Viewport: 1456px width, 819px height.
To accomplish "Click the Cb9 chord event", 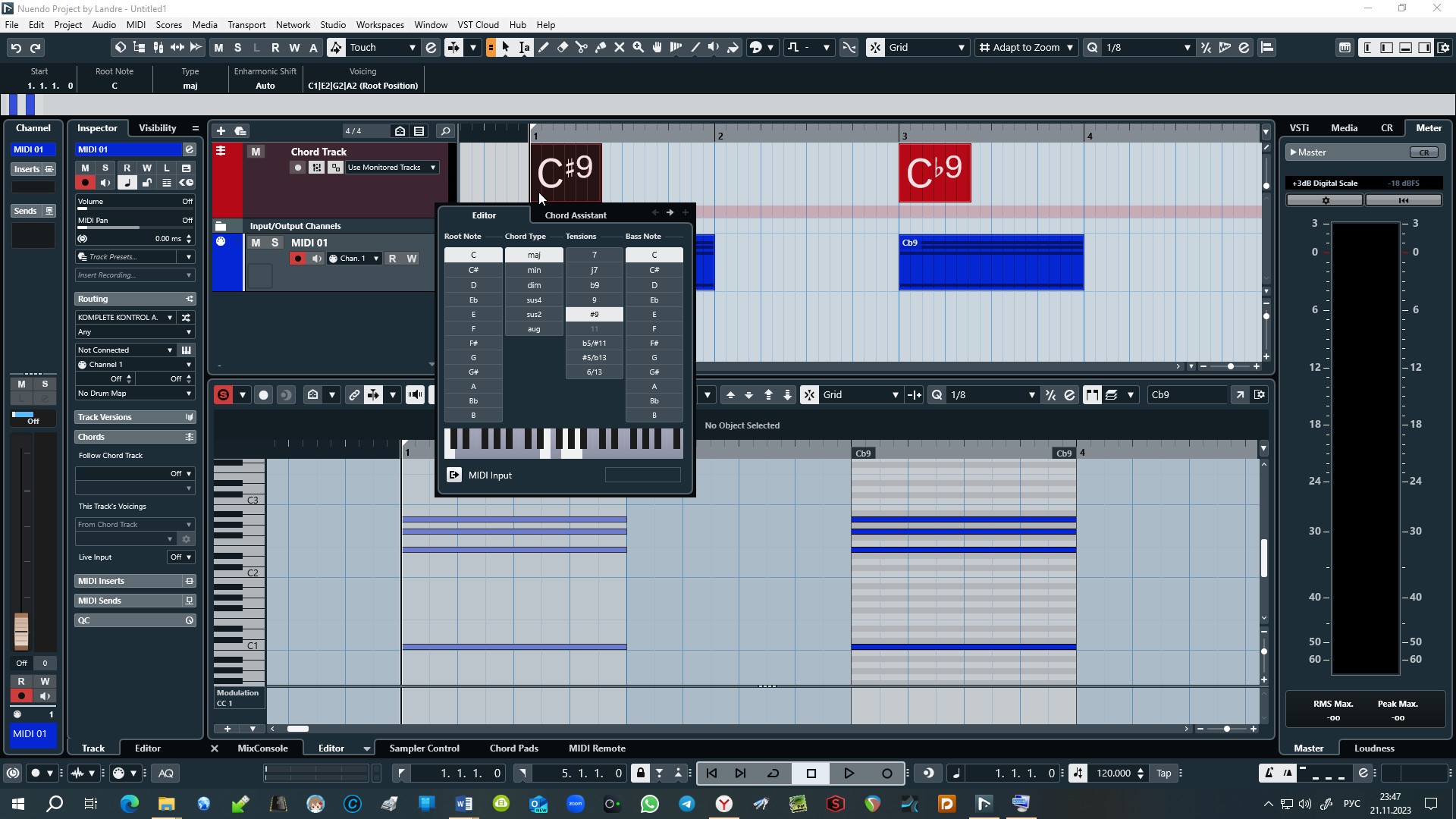I will coord(934,173).
